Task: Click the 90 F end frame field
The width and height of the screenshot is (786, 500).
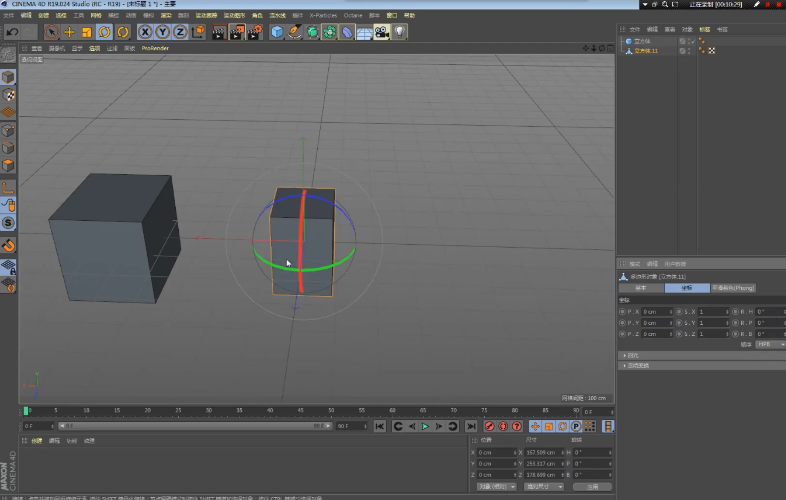Action: (351, 426)
